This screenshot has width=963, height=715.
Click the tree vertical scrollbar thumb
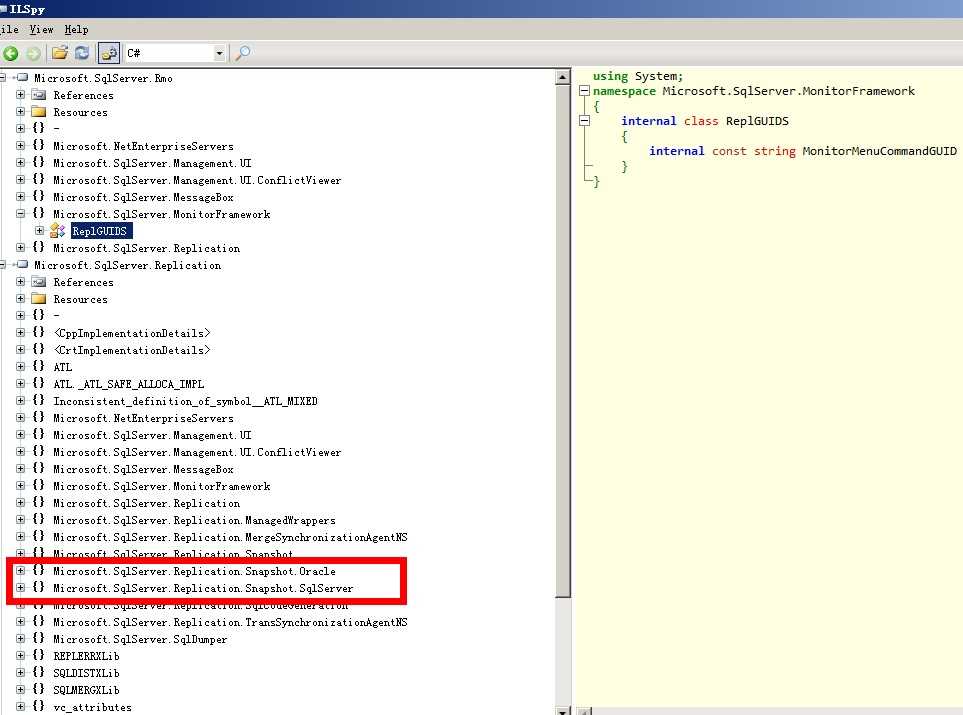pos(563,341)
